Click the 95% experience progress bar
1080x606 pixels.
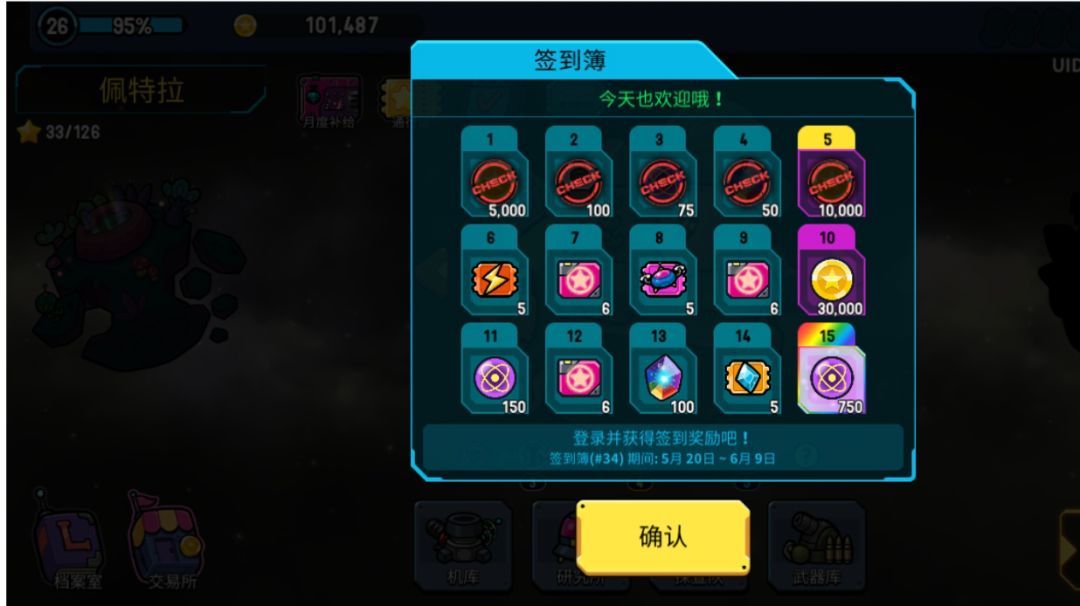point(131,26)
